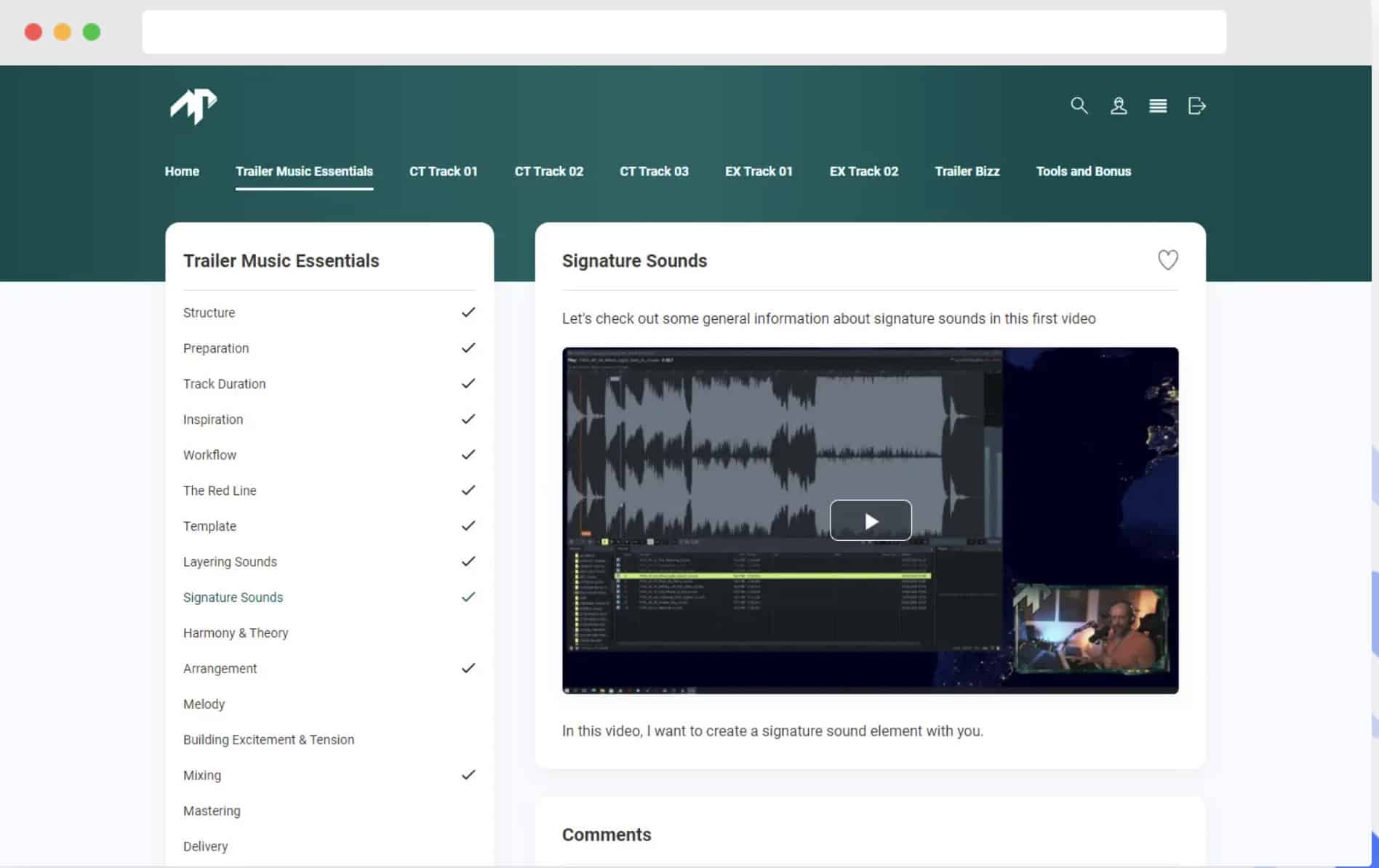Switch to the CT Track 01 tab
The width and height of the screenshot is (1379, 868).
pos(443,172)
